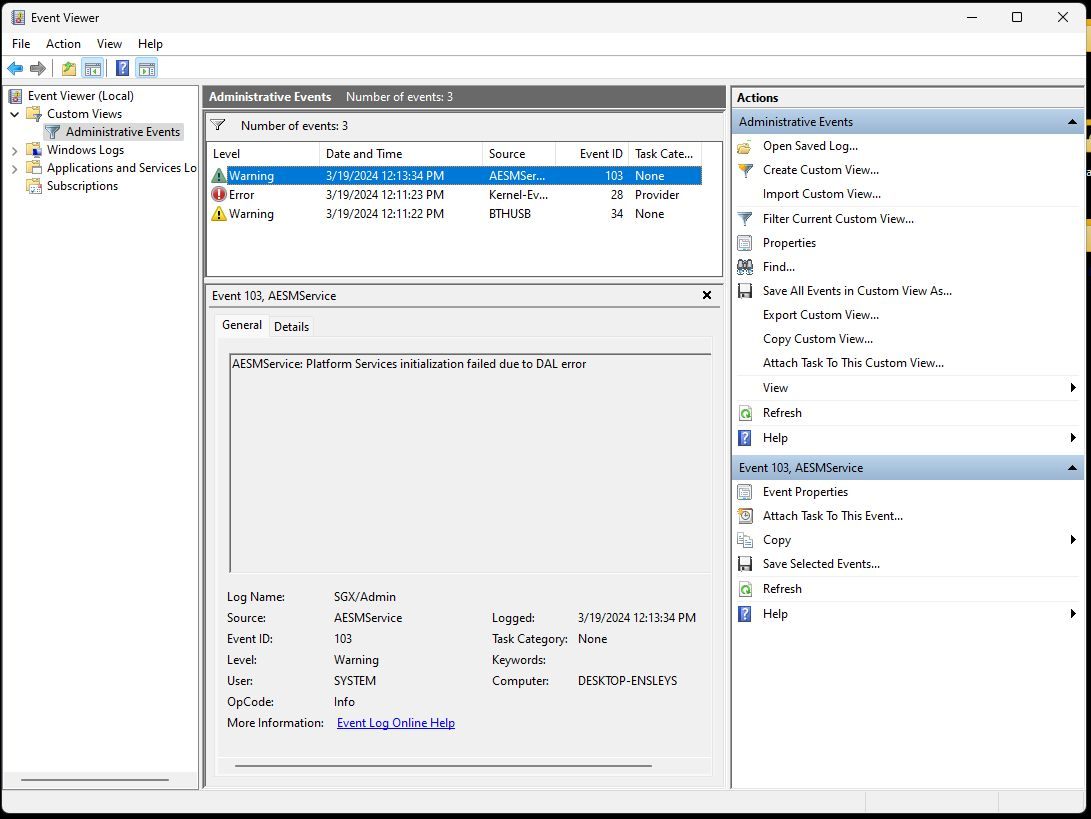Select the BTHUSB warning event 34 row

(x=455, y=214)
